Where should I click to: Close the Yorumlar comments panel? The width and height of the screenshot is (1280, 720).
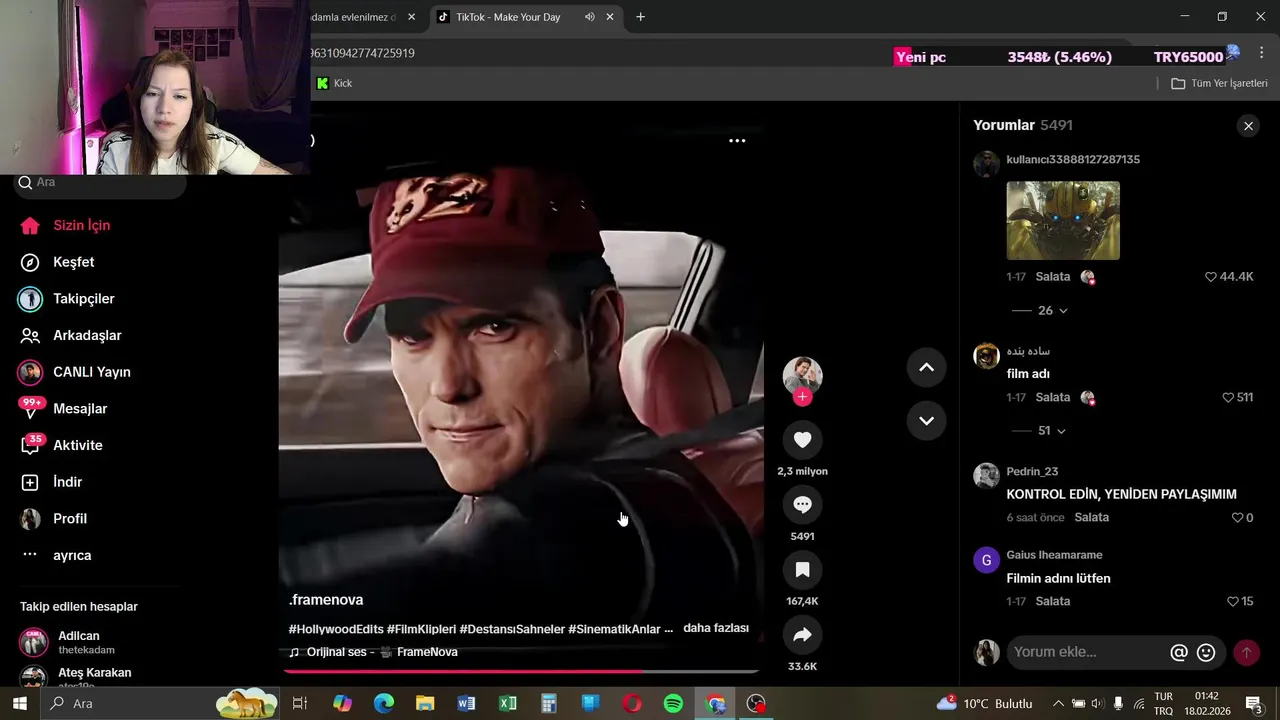(x=1248, y=126)
